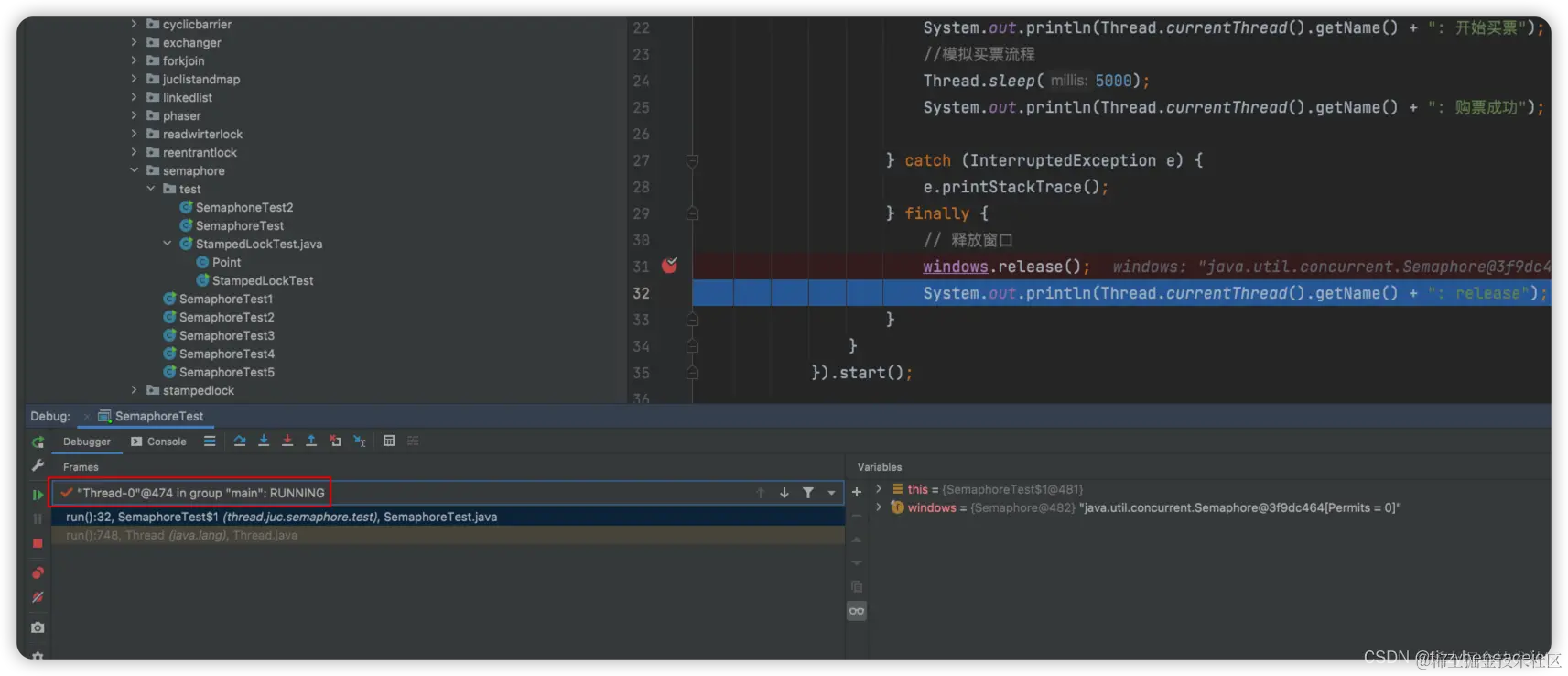
Task: Show execution point icon
Action: [210, 441]
